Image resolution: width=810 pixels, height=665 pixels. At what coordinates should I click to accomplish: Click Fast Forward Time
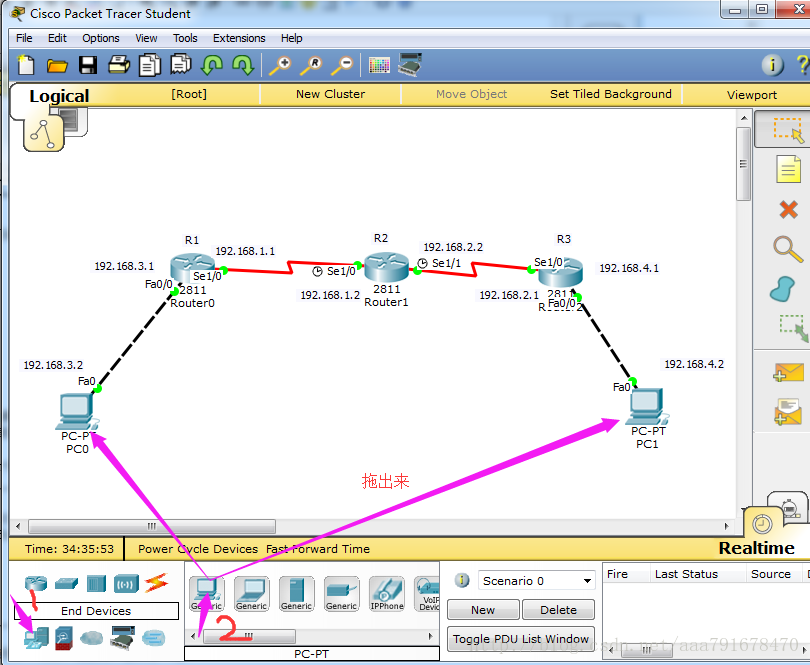(318, 549)
